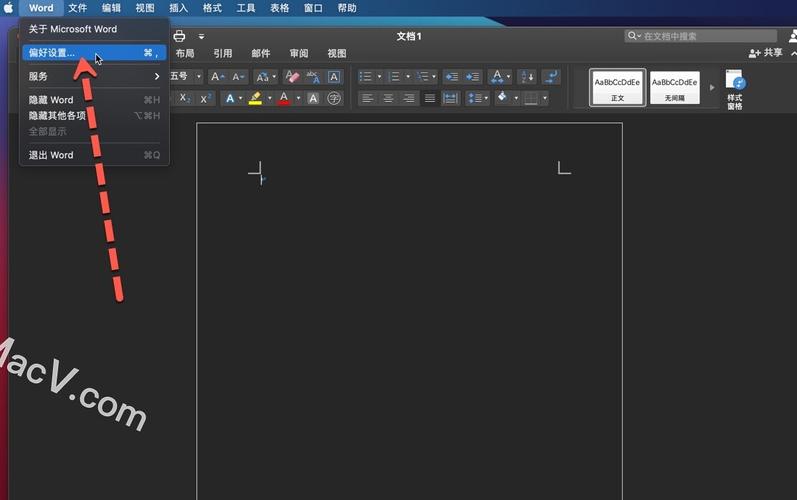This screenshot has width=797, height=500.
Task: Toggle superscript formatting
Action: pos(205,99)
